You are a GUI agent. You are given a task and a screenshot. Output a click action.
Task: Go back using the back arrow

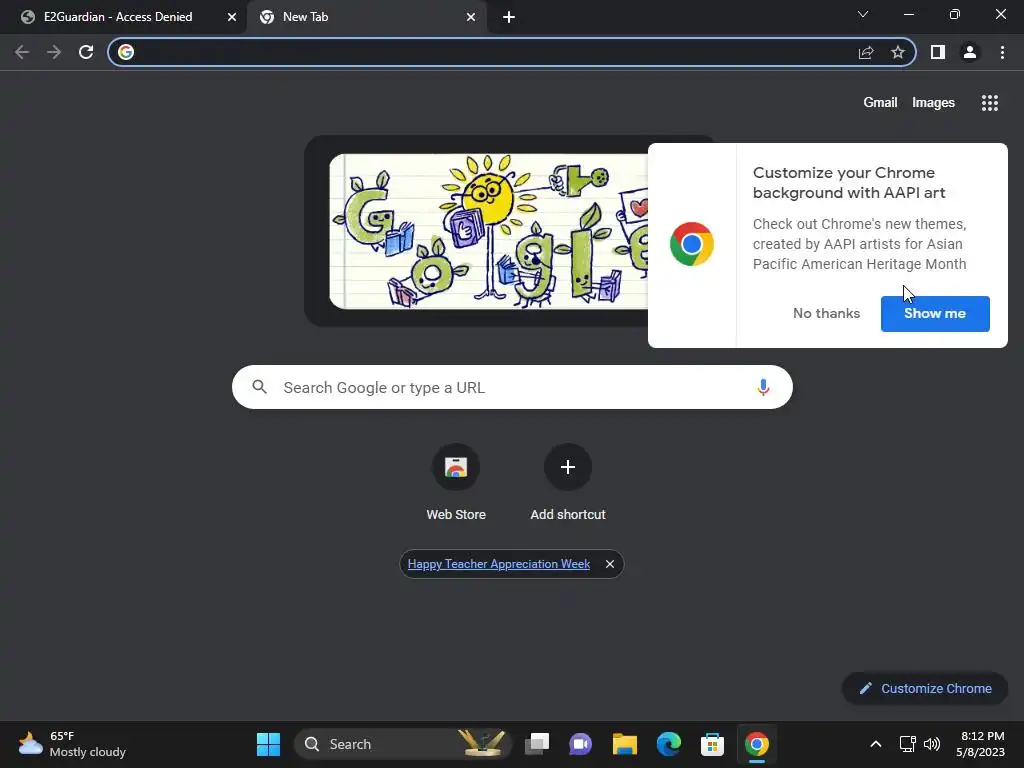click(22, 52)
